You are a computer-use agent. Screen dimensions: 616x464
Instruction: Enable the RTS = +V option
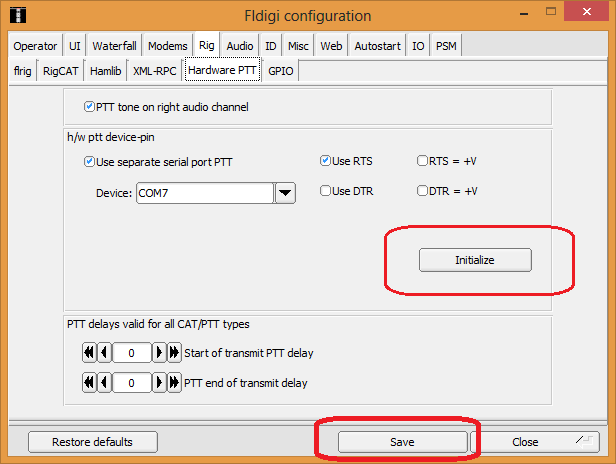tap(422, 161)
